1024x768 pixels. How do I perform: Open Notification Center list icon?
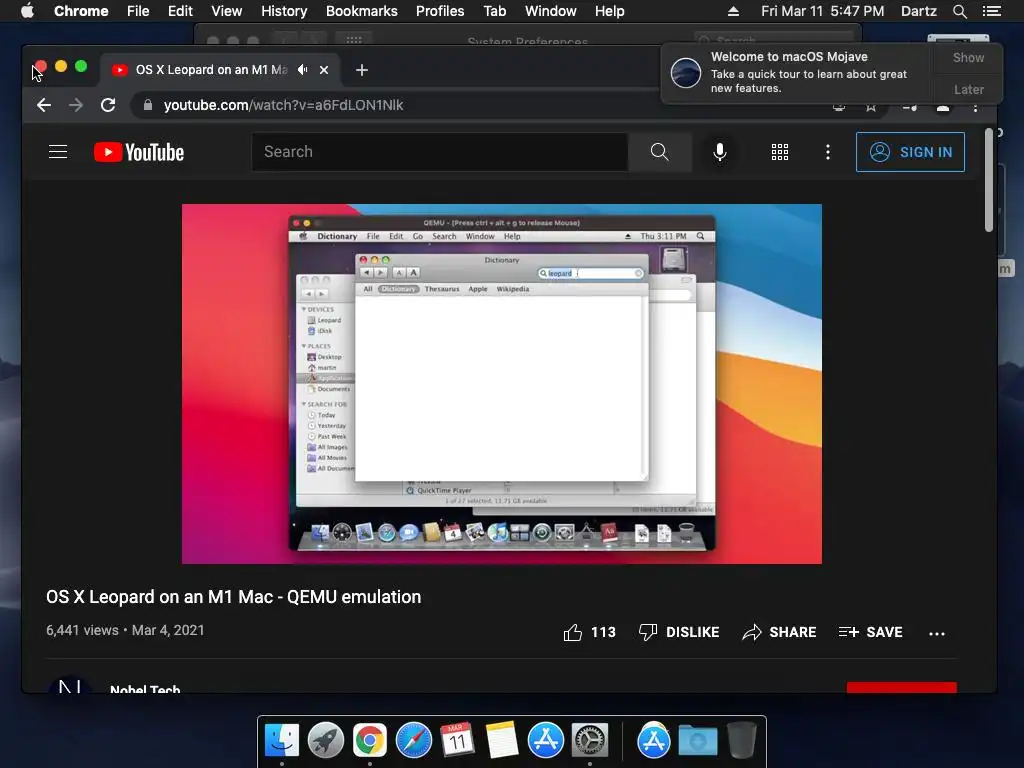point(992,11)
